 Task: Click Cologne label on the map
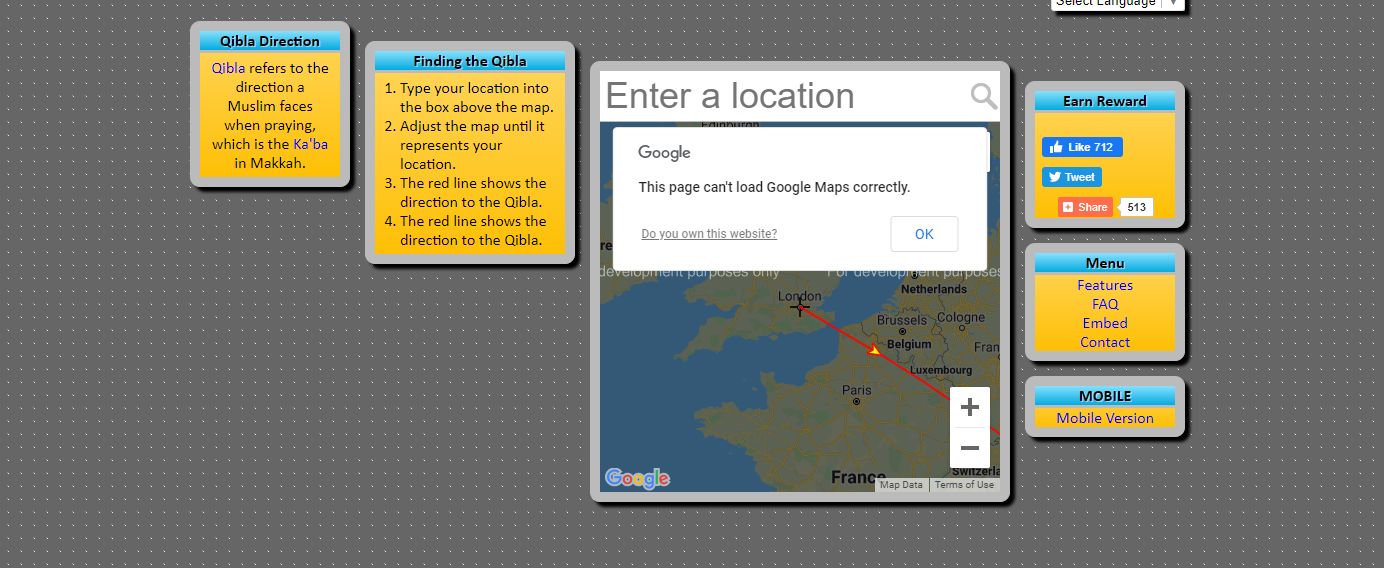pyautogui.click(x=961, y=317)
